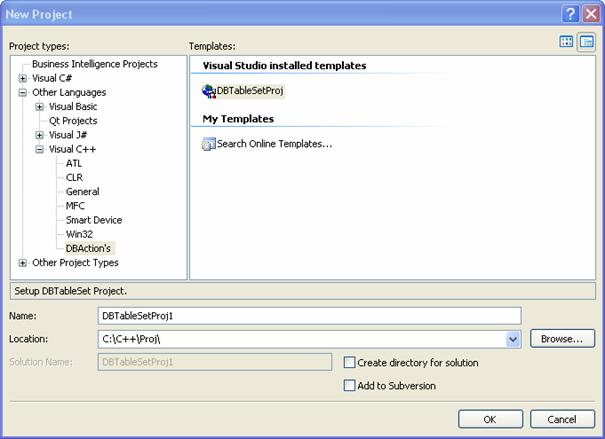Select the General project type
605x439 pixels.
[x=83, y=192]
